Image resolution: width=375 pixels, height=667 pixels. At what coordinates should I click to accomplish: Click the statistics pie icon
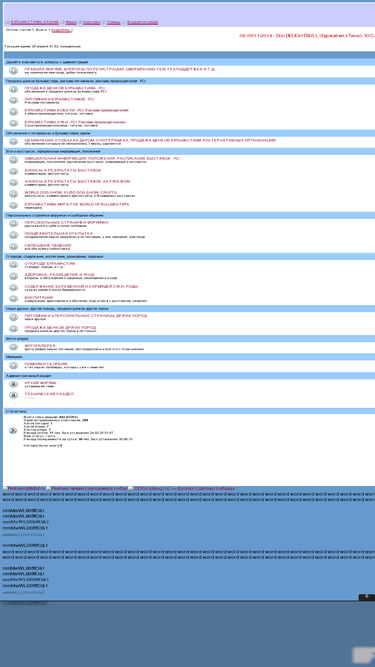point(13,430)
